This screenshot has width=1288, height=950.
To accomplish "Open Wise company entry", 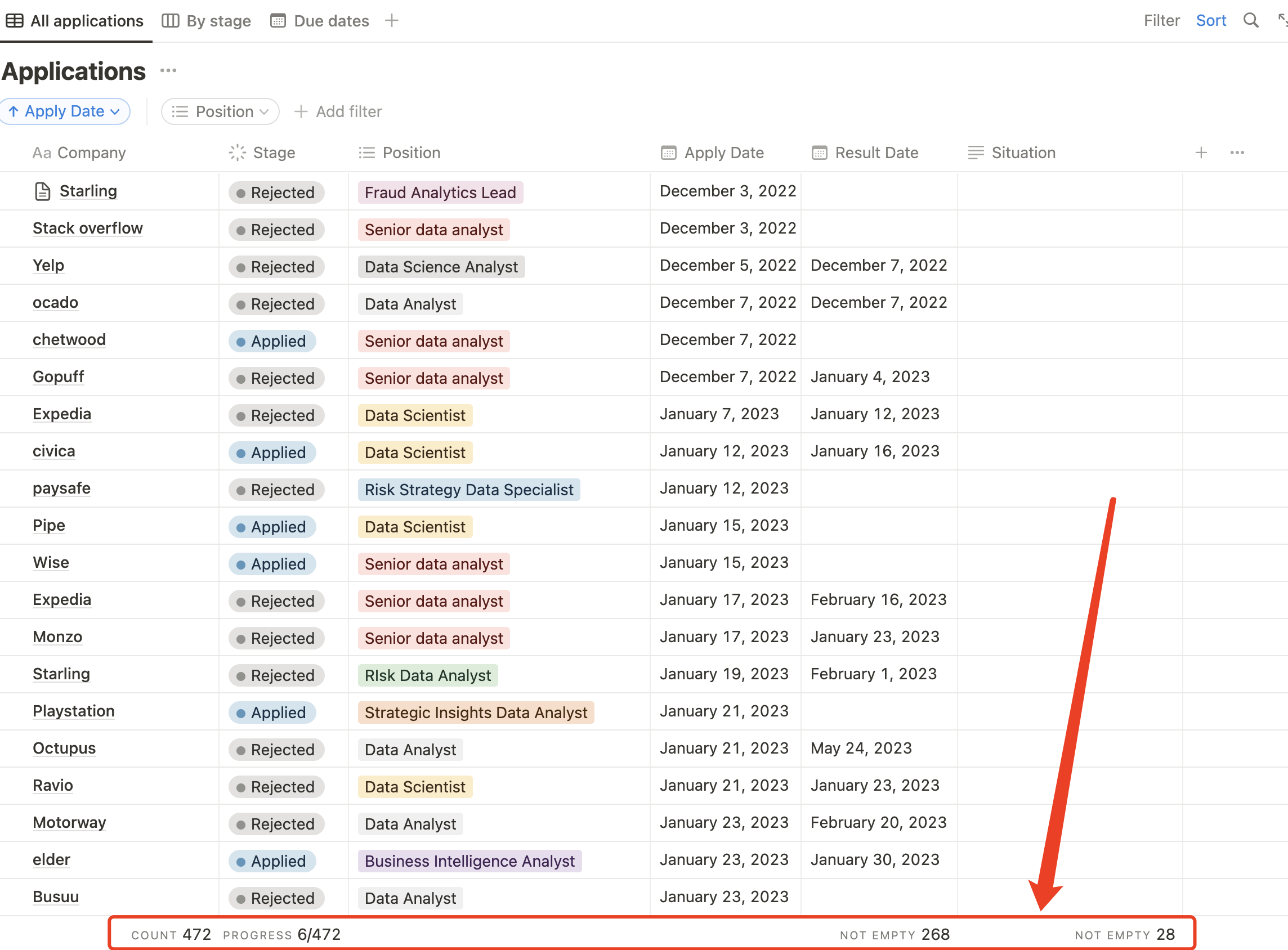I will (51, 562).
